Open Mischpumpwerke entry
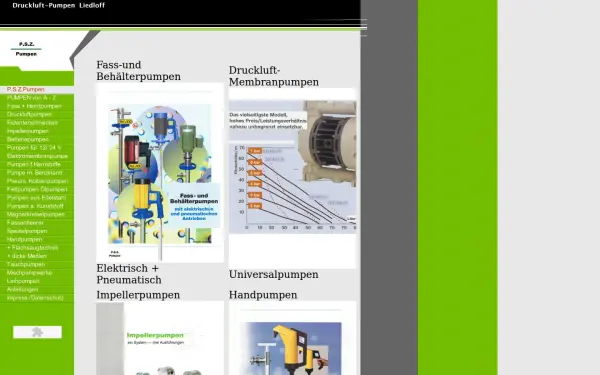The width and height of the screenshot is (600, 375). coord(37,273)
